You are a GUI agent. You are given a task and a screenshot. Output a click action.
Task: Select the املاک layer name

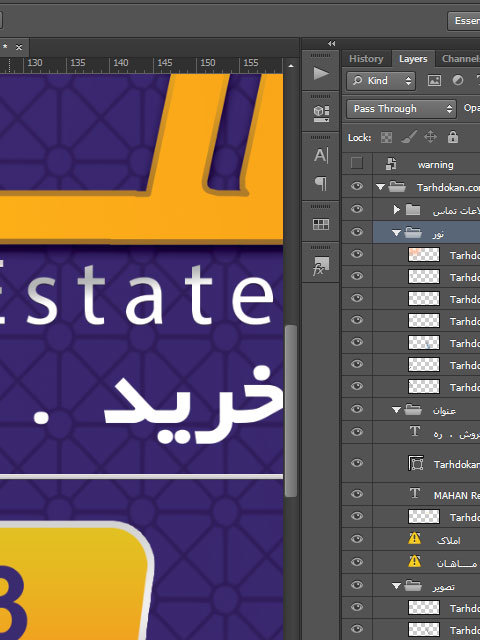[448, 541]
